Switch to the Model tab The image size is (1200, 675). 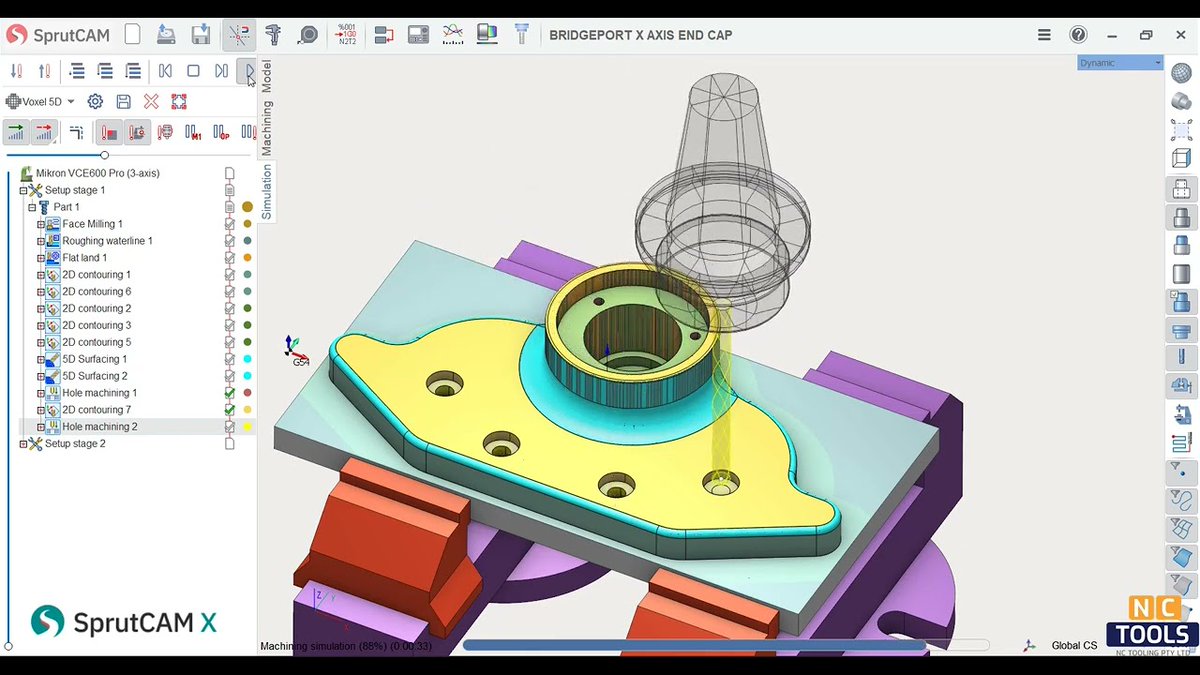[267, 76]
